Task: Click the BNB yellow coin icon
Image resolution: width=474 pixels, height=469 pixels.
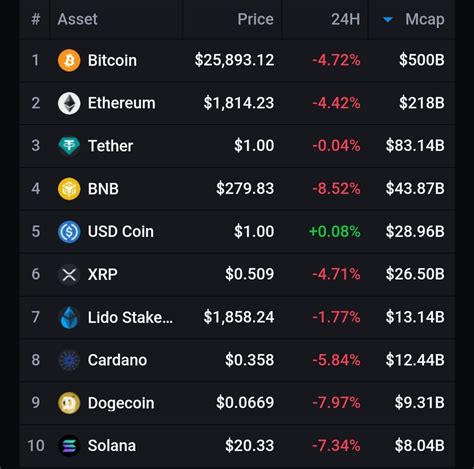Action: pos(69,189)
